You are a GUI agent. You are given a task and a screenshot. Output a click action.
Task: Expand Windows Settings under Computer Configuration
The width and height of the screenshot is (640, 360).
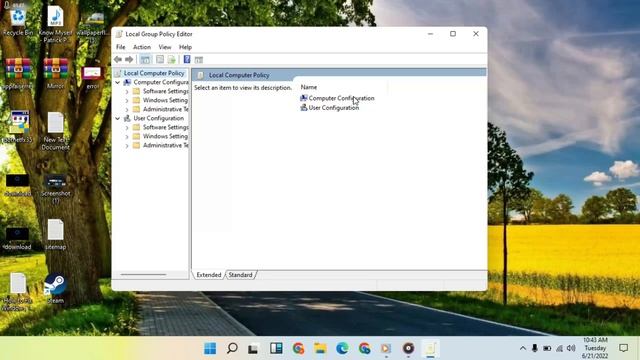(x=127, y=100)
